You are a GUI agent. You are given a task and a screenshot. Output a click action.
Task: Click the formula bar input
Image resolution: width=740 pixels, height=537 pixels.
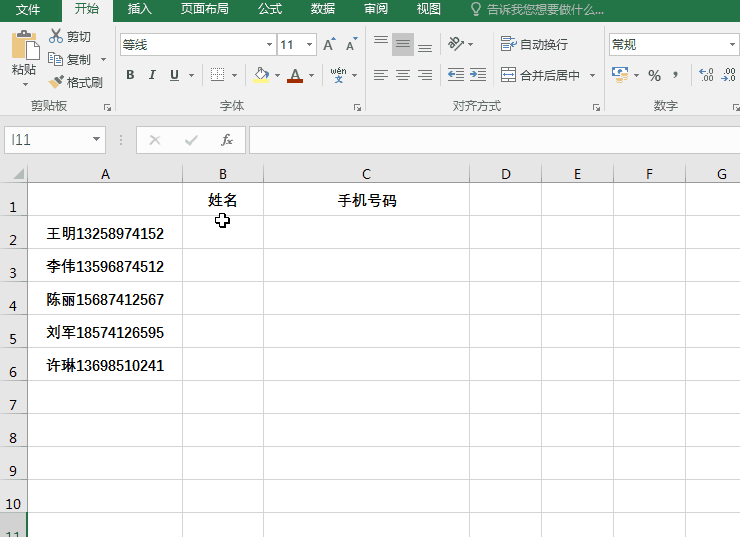[495, 140]
